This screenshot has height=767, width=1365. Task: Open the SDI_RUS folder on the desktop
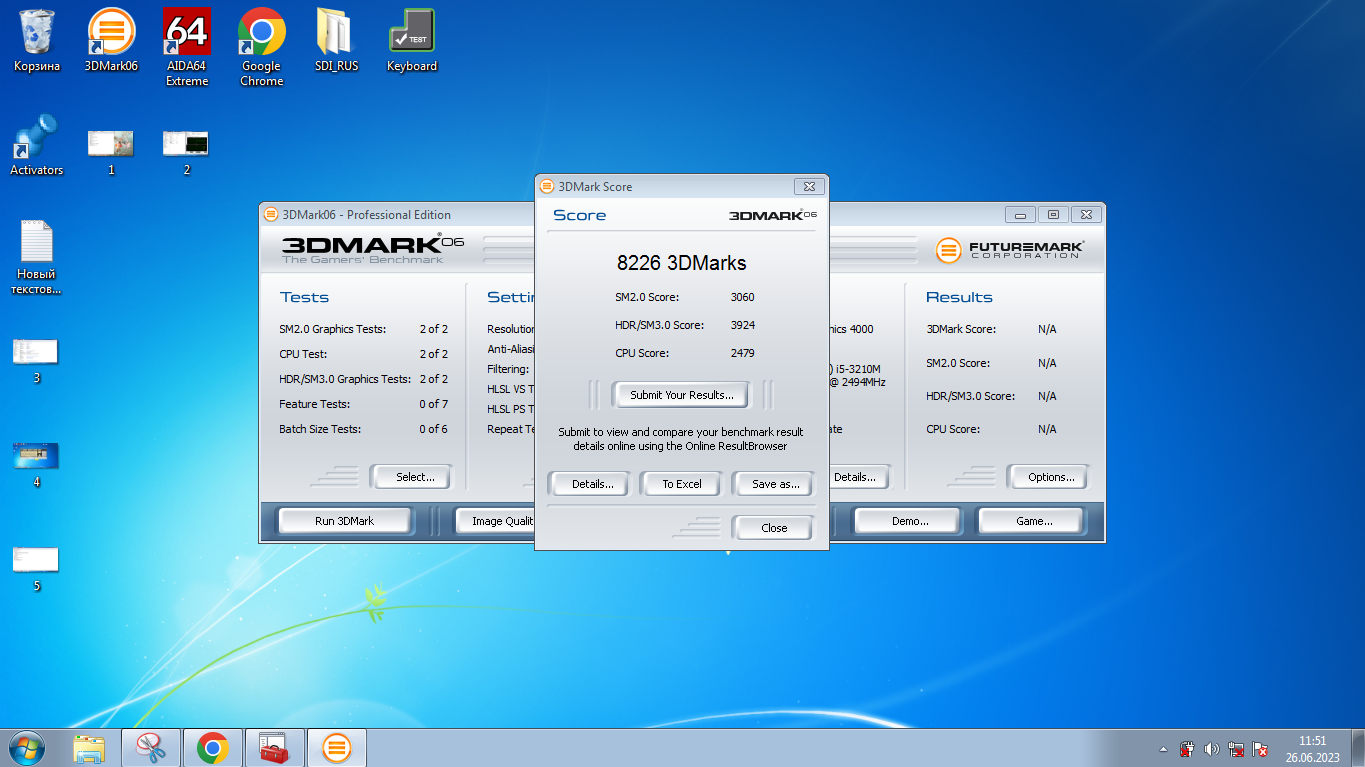336,41
